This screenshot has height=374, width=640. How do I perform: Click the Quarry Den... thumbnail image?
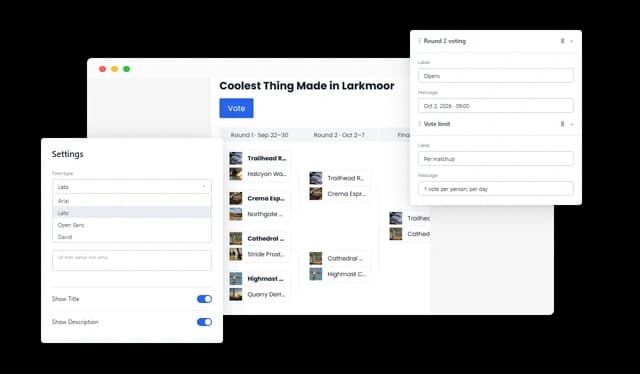tap(236, 294)
